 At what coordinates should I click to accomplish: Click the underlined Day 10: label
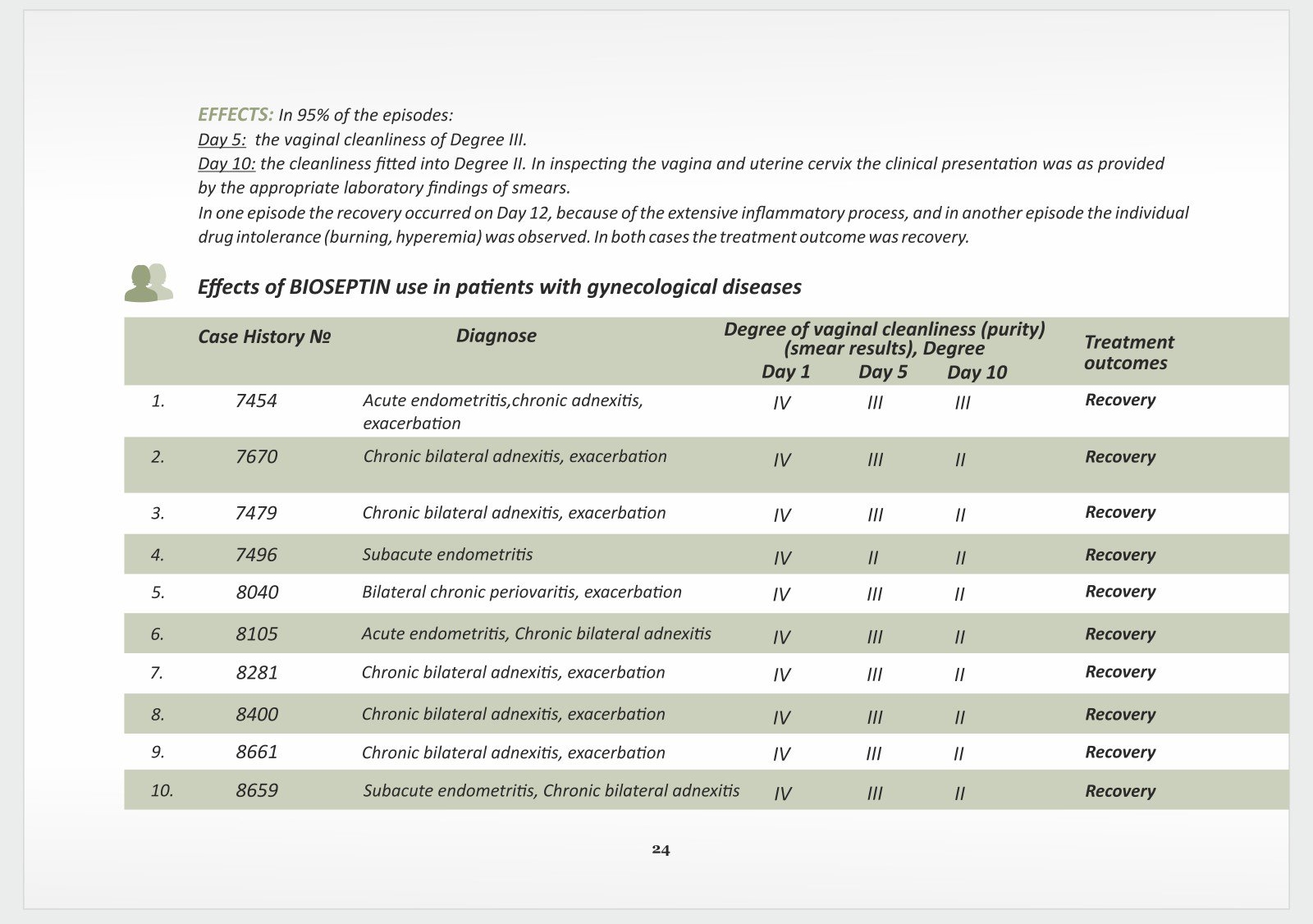226,163
